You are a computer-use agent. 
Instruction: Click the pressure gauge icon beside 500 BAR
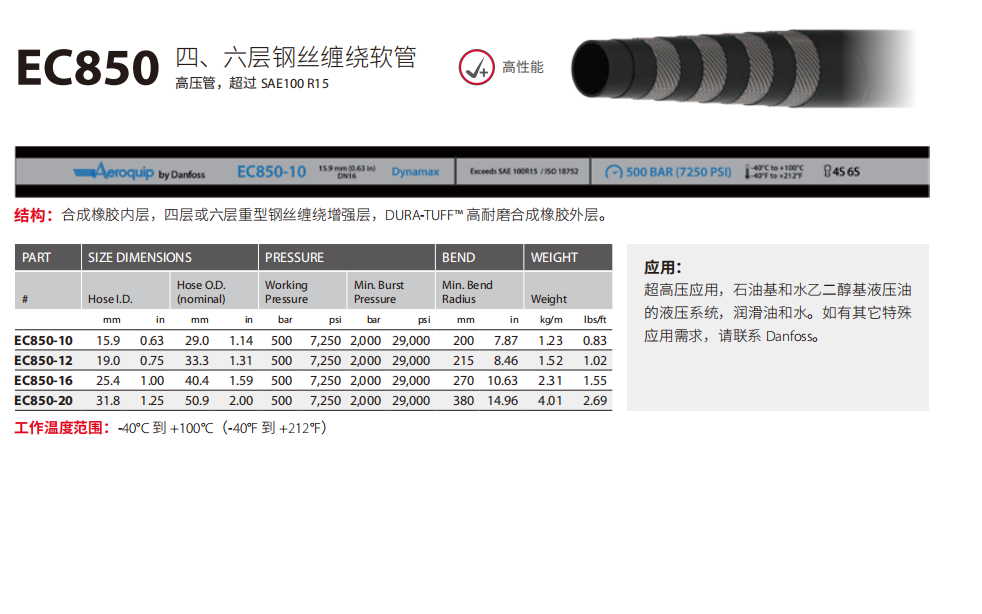click(x=612, y=172)
